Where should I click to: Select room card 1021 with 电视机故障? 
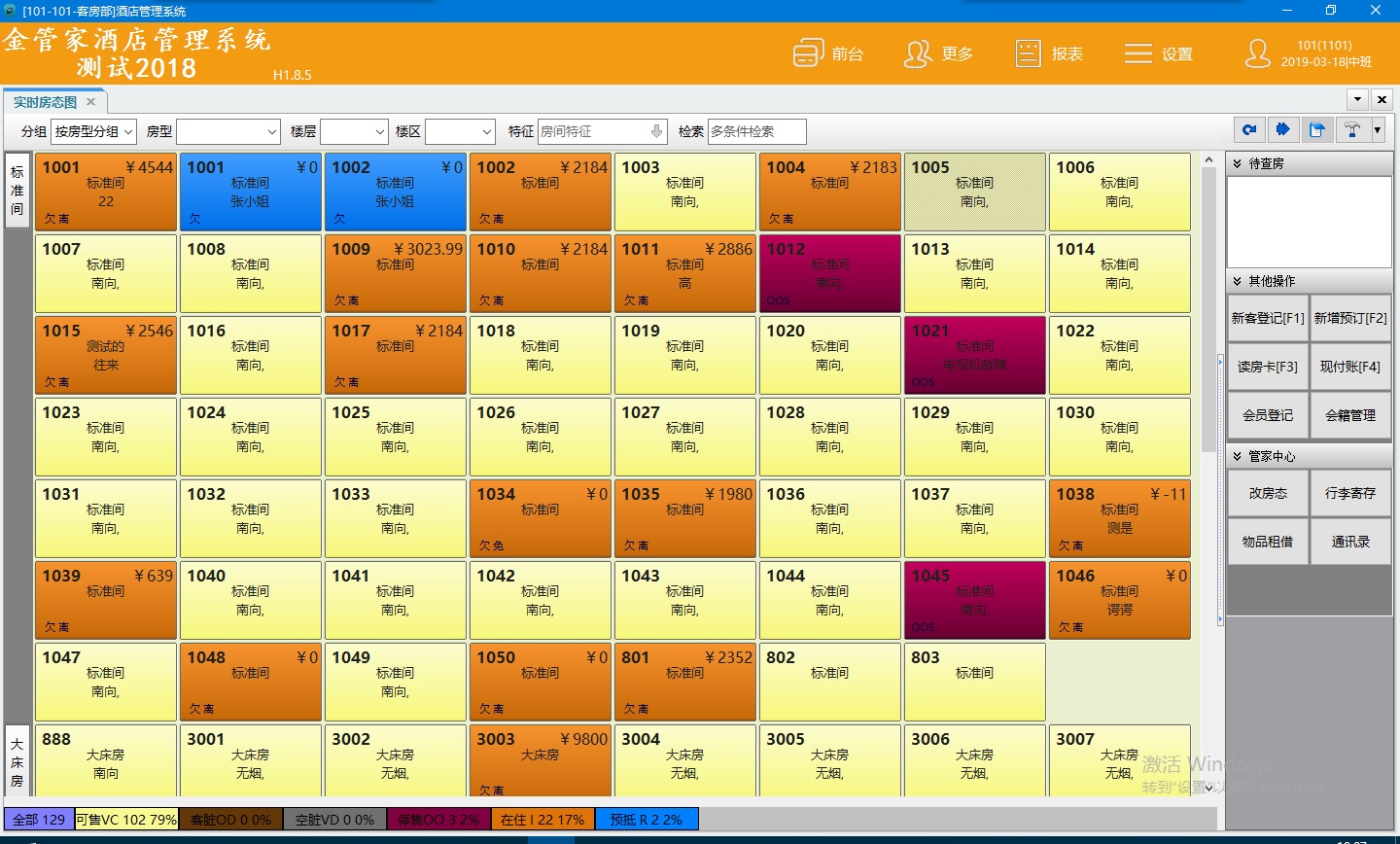click(975, 355)
